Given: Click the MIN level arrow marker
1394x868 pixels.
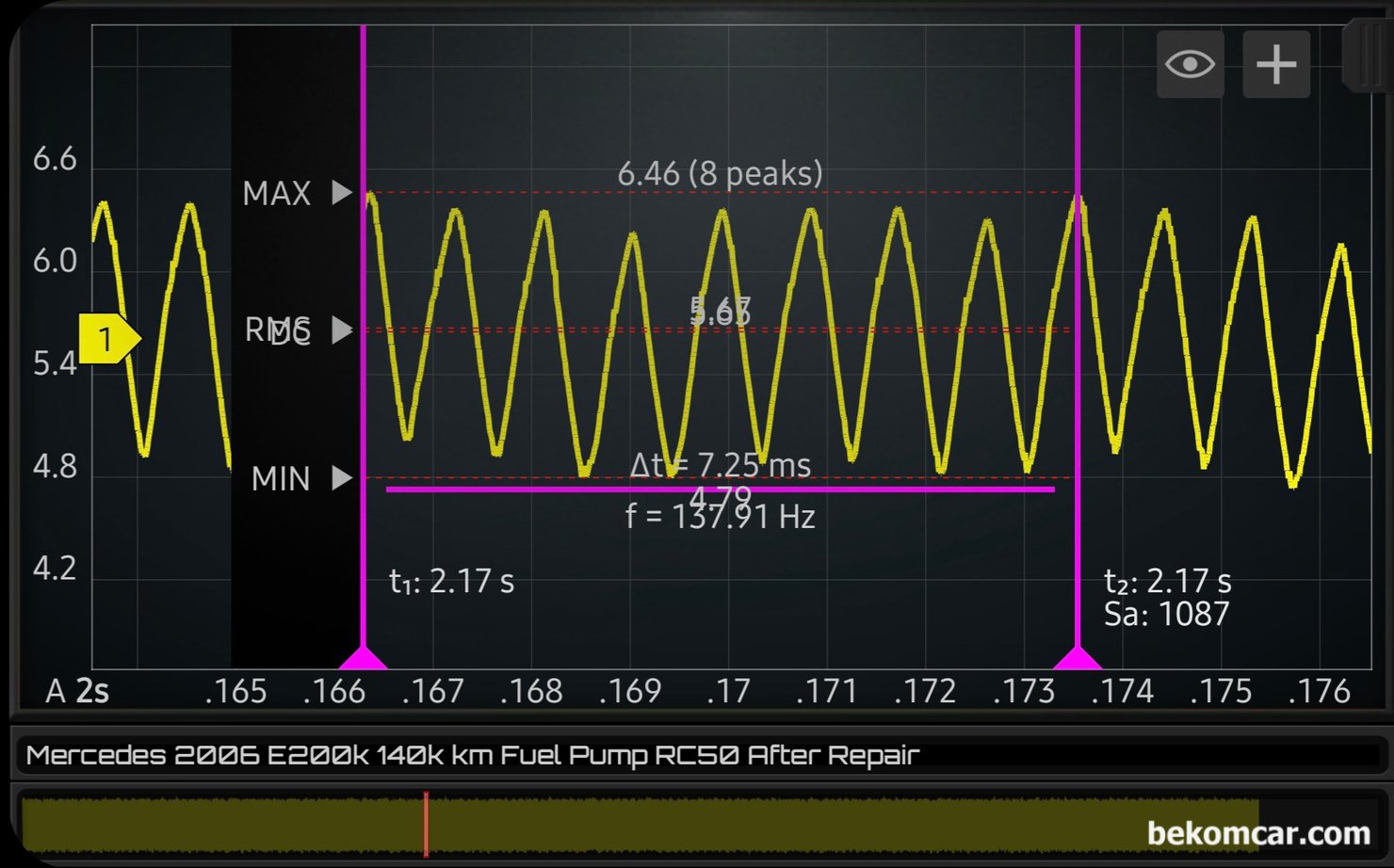Looking at the screenshot, I should pyautogui.click(x=342, y=478).
